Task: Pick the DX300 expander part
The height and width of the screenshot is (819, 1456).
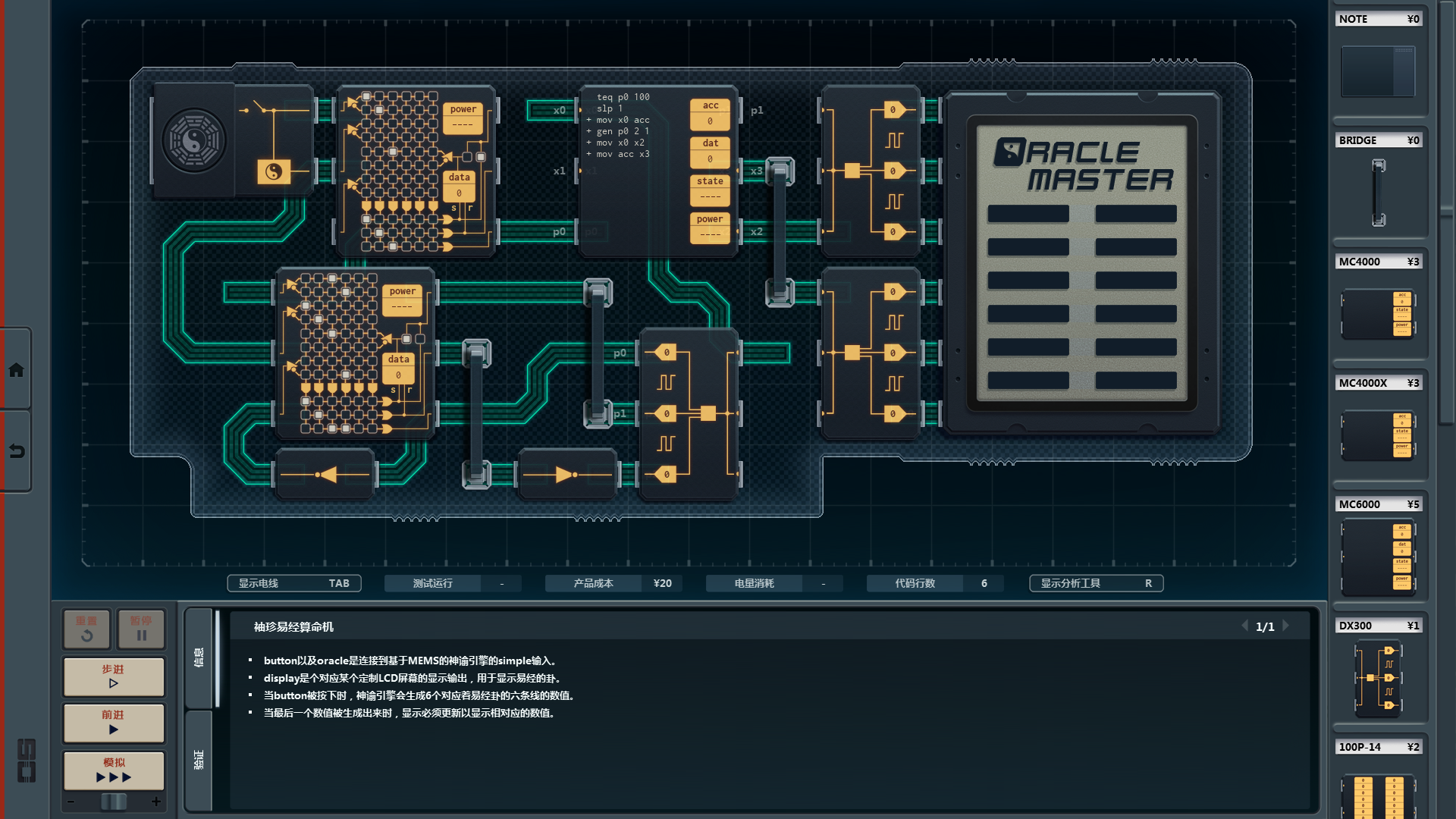Action: 1378,677
